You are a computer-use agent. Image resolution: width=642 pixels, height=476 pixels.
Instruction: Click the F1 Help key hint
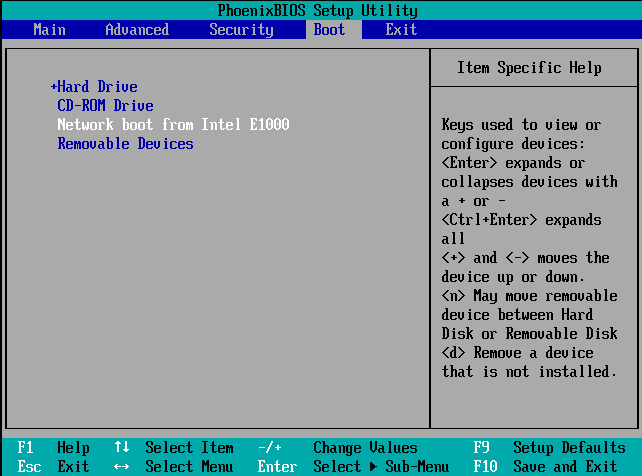coord(53,448)
